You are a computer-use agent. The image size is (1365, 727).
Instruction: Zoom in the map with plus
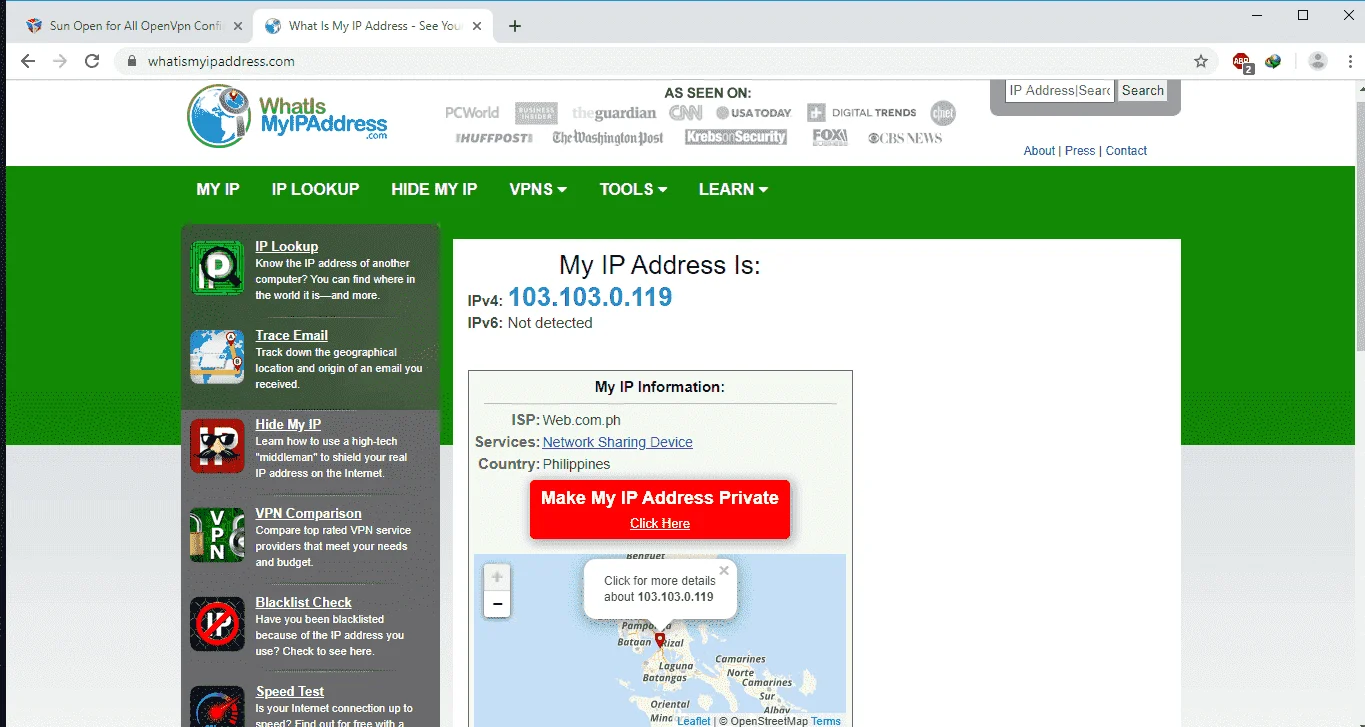497,578
